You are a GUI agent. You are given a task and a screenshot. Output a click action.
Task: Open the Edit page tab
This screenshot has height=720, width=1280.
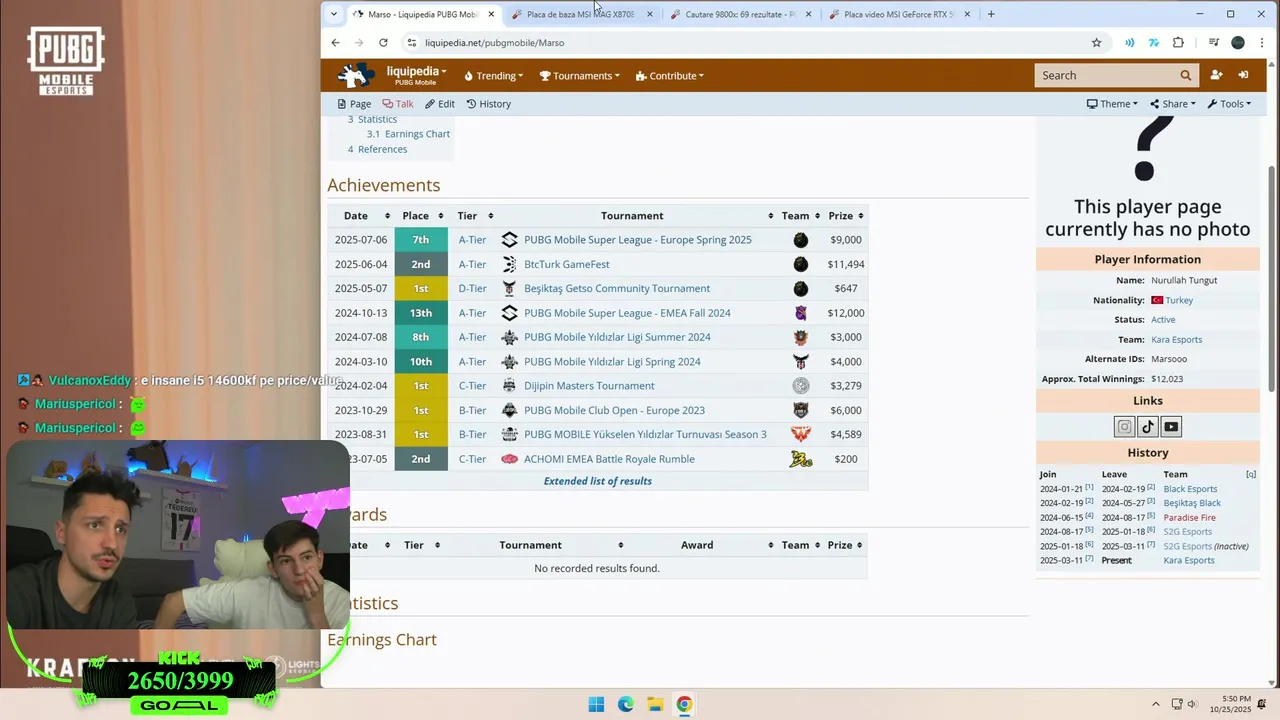pyautogui.click(x=440, y=104)
